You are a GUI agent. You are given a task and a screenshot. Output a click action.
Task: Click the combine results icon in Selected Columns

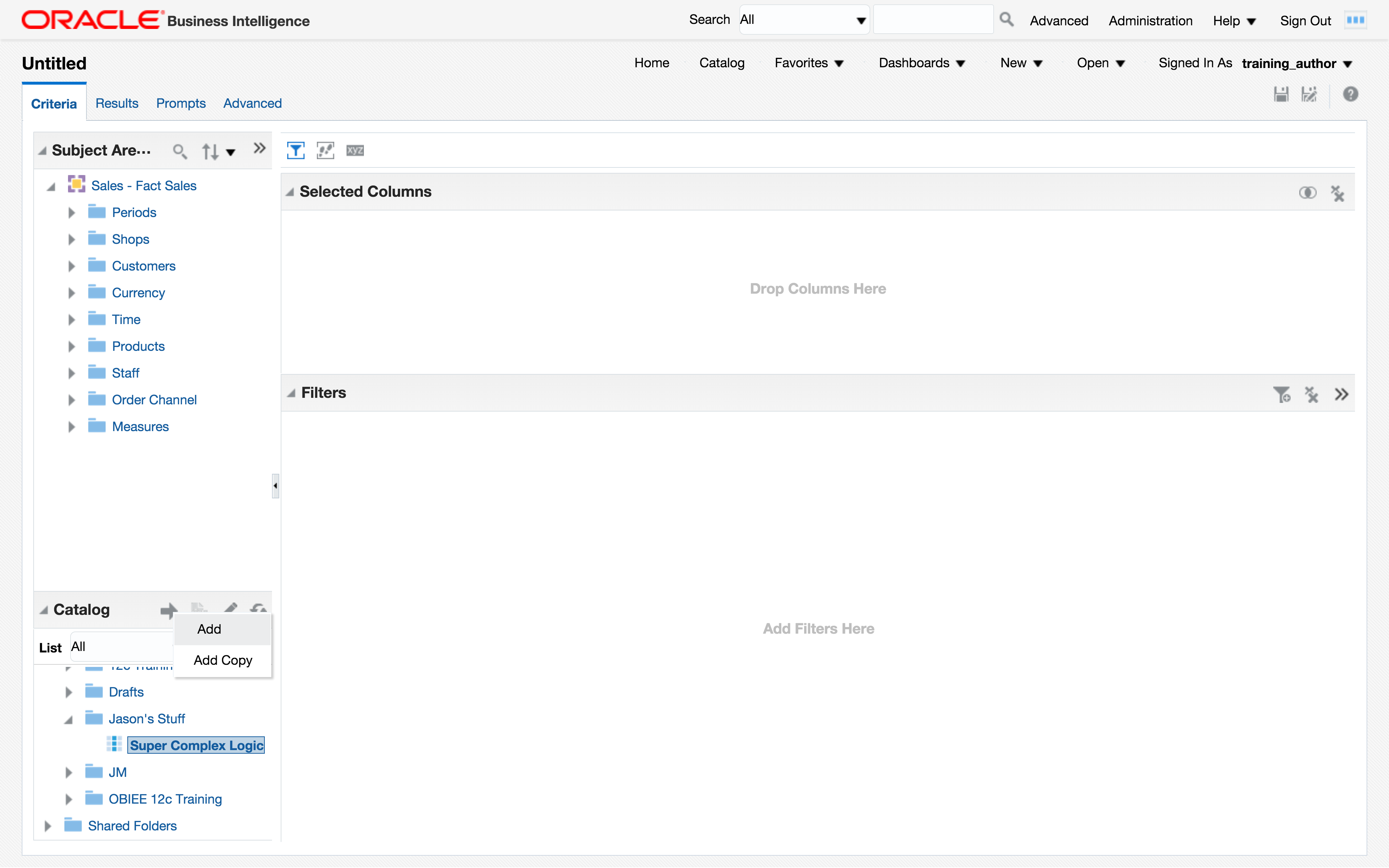[x=1308, y=193]
